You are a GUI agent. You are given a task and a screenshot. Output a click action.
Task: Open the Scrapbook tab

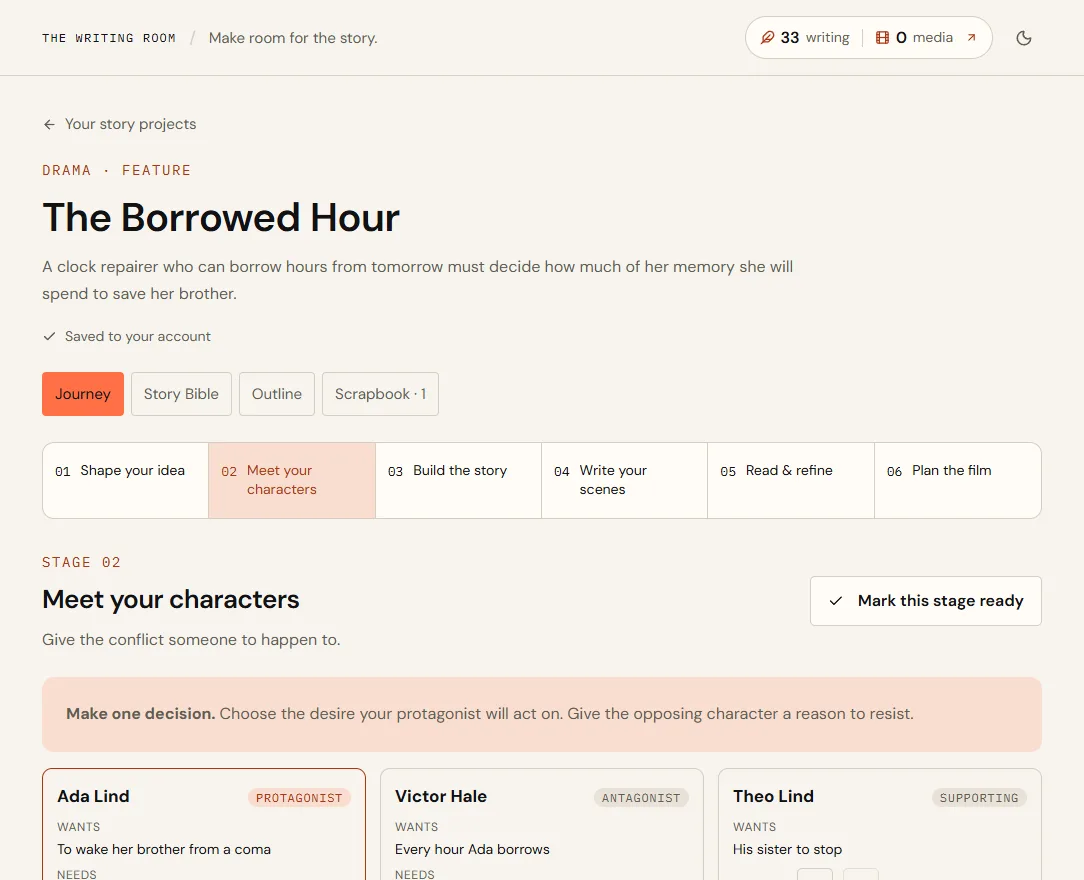point(380,394)
